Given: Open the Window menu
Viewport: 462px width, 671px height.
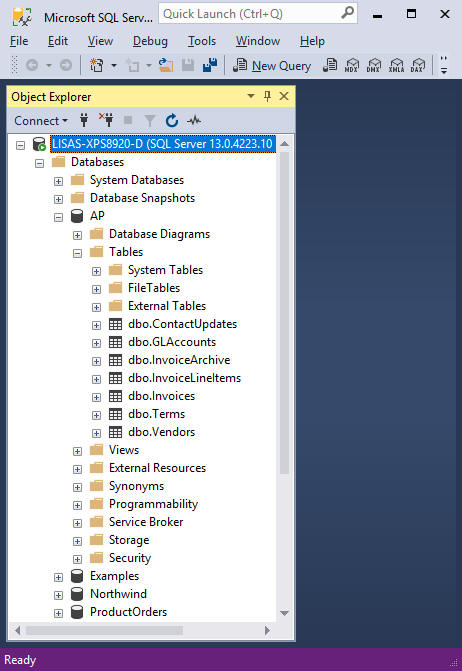Looking at the screenshot, I should pos(258,41).
